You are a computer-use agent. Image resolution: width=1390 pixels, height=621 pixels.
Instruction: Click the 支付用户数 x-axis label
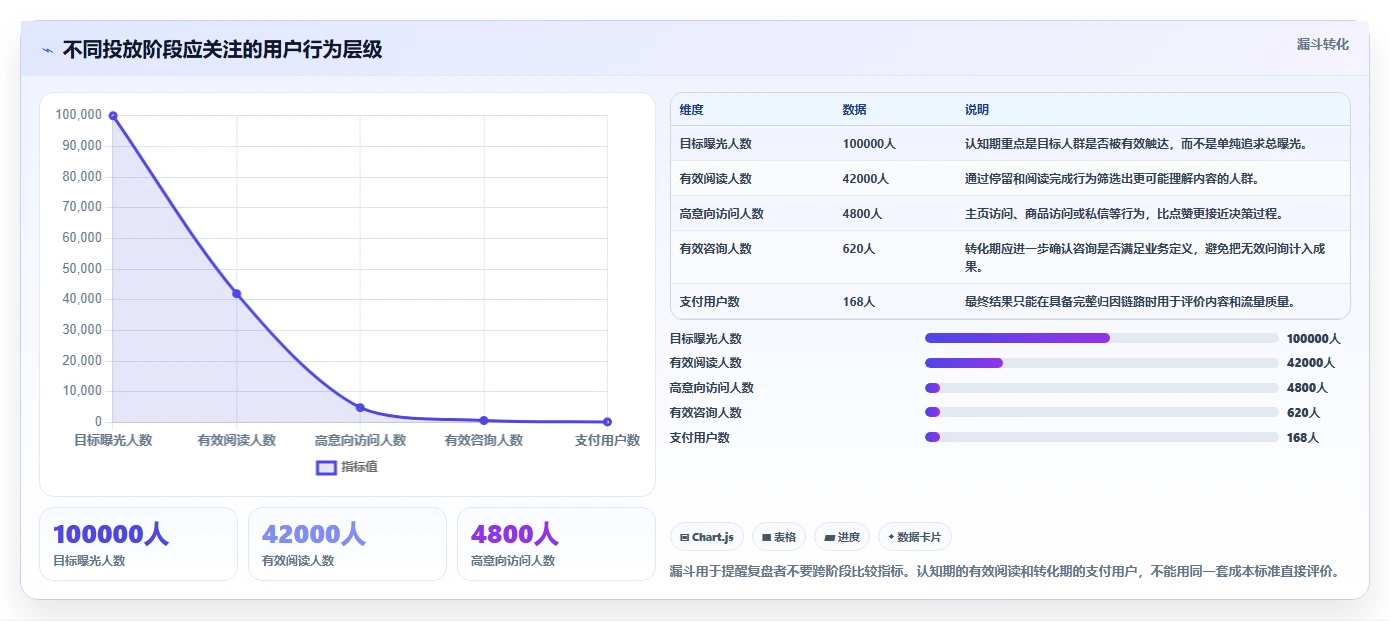(x=607, y=440)
